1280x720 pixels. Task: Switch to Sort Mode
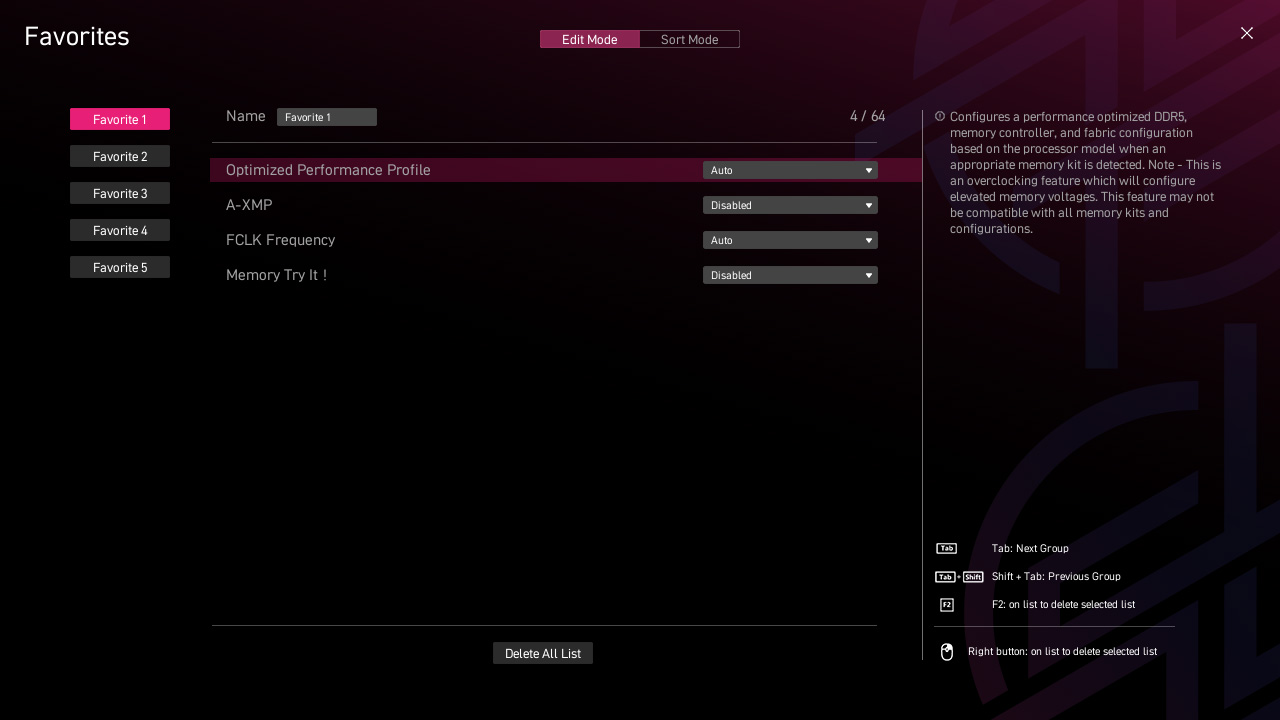pos(689,39)
